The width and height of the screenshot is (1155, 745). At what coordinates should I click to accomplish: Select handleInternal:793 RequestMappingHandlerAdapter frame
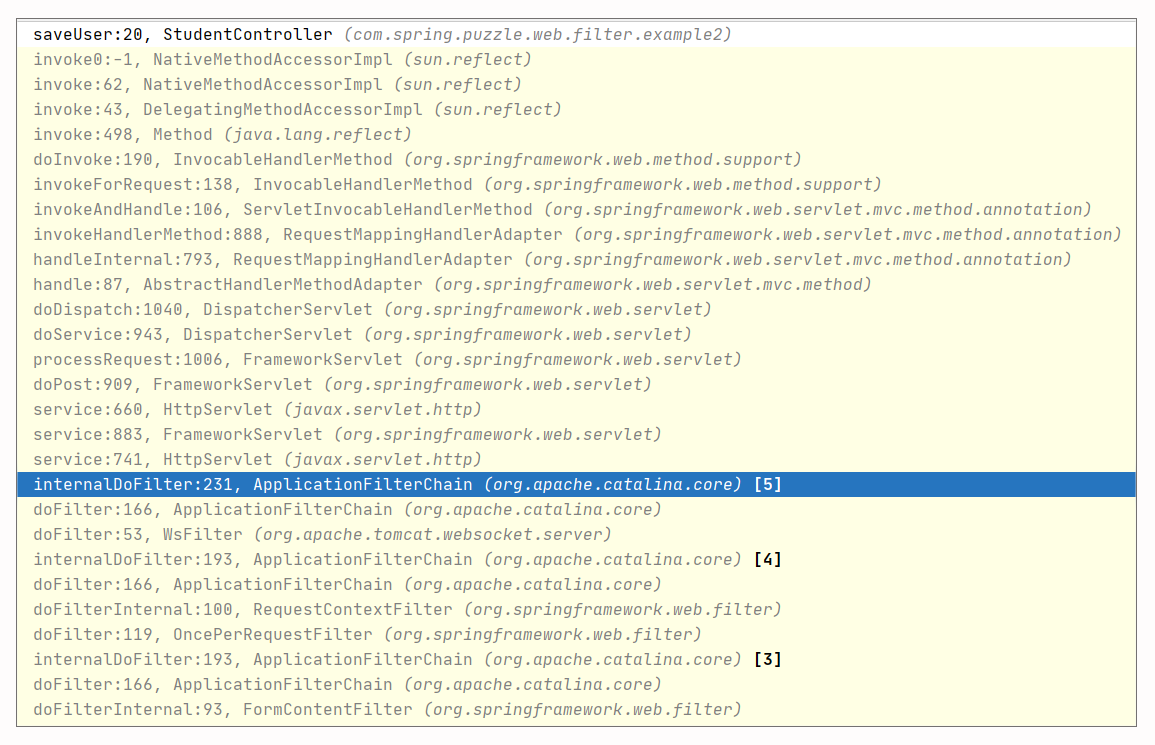(552, 260)
